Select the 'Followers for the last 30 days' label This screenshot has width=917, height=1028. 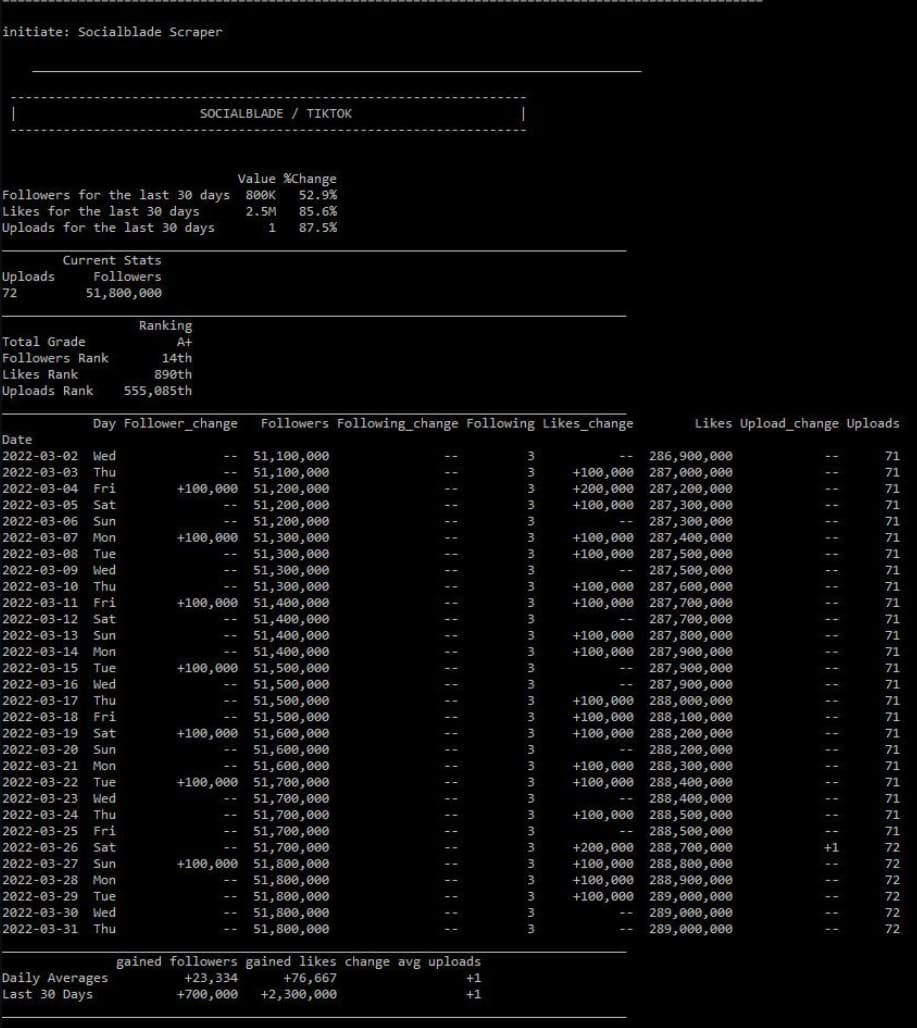pyautogui.click(x=116, y=195)
